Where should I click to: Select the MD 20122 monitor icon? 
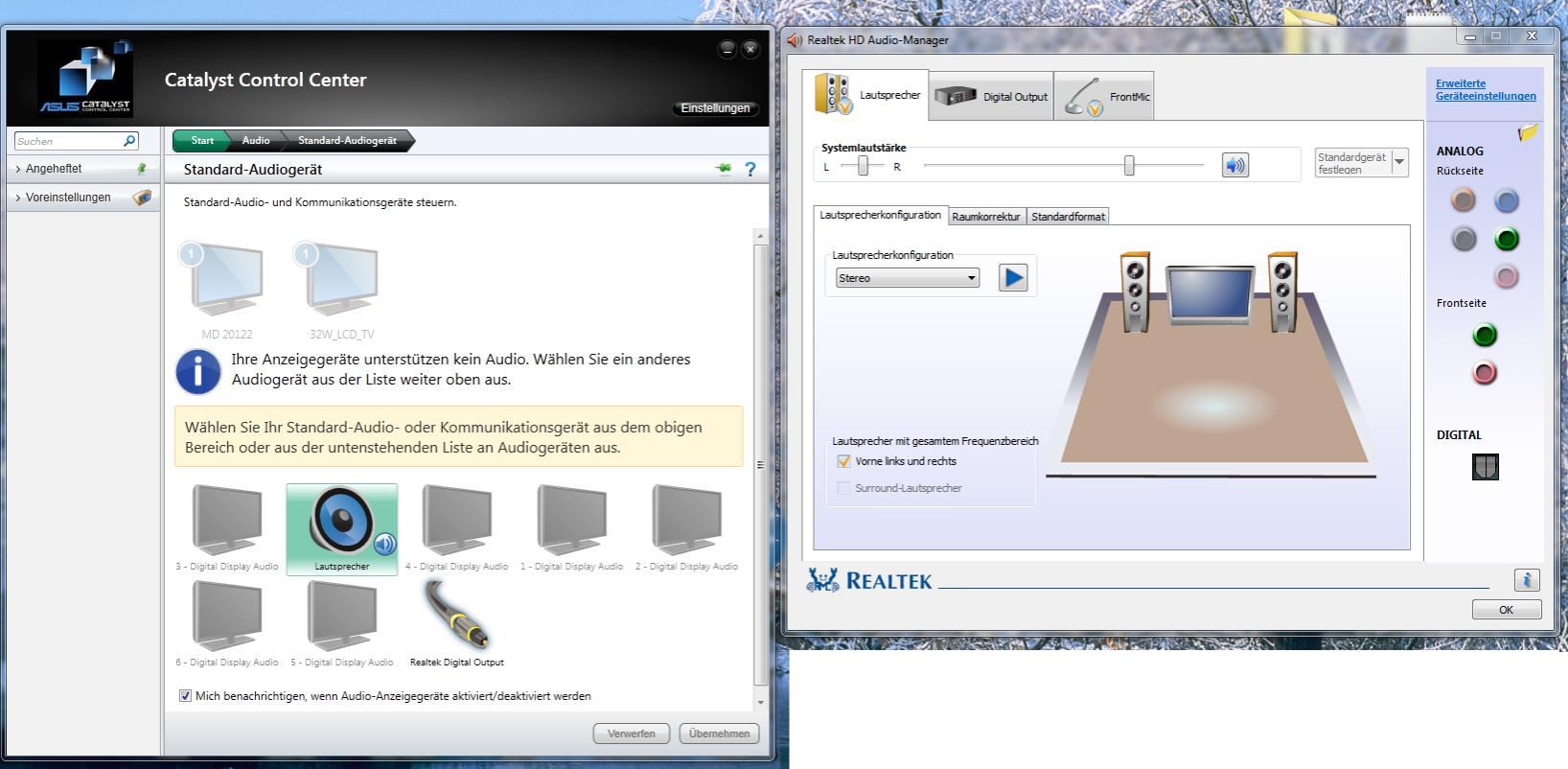click(222, 279)
